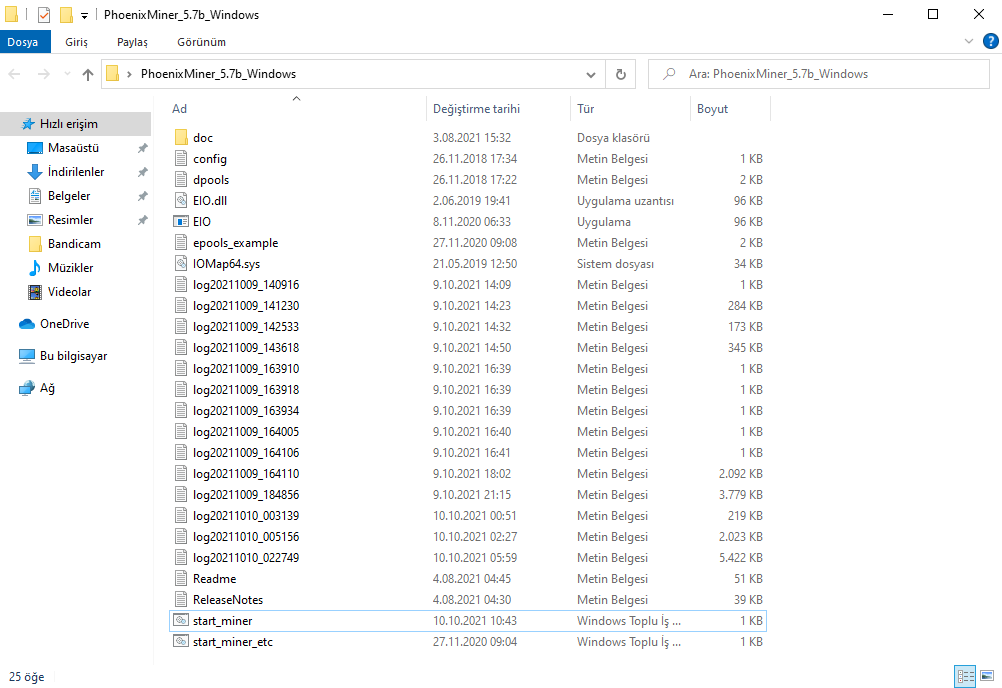Click the file name log20211010_005156
Screen dimensions: 1002x688
pos(246,537)
